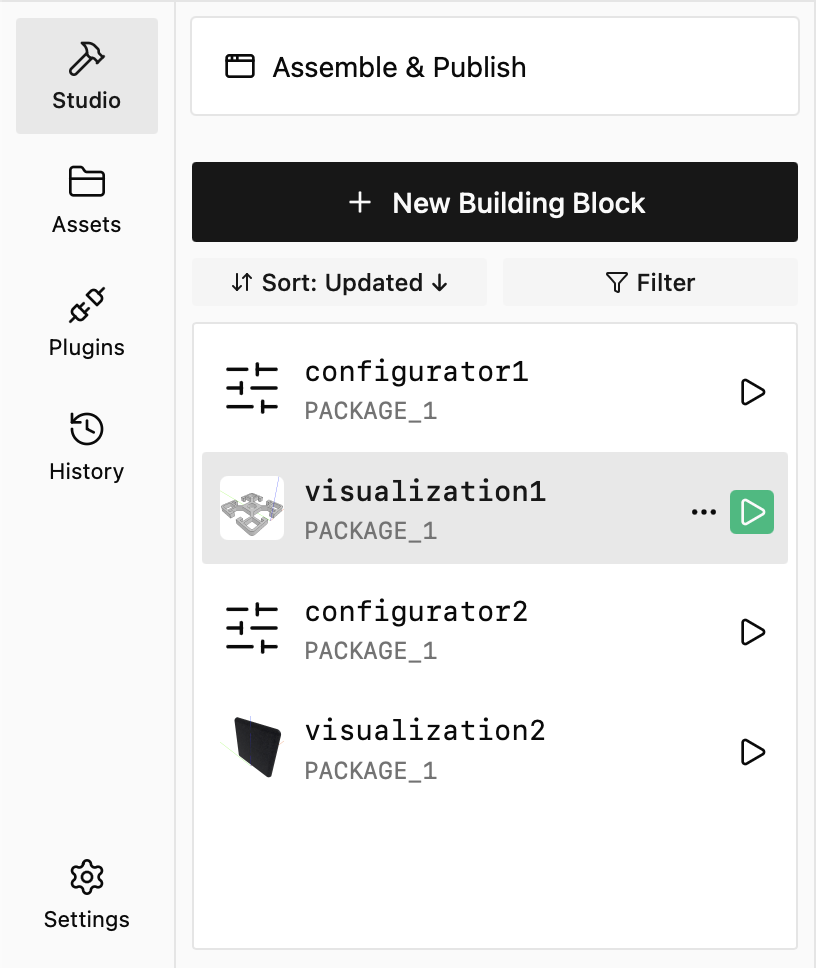Click PACKAGE_1 label under configurator2
Viewport: 816px width, 968px height.
coord(371,651)
